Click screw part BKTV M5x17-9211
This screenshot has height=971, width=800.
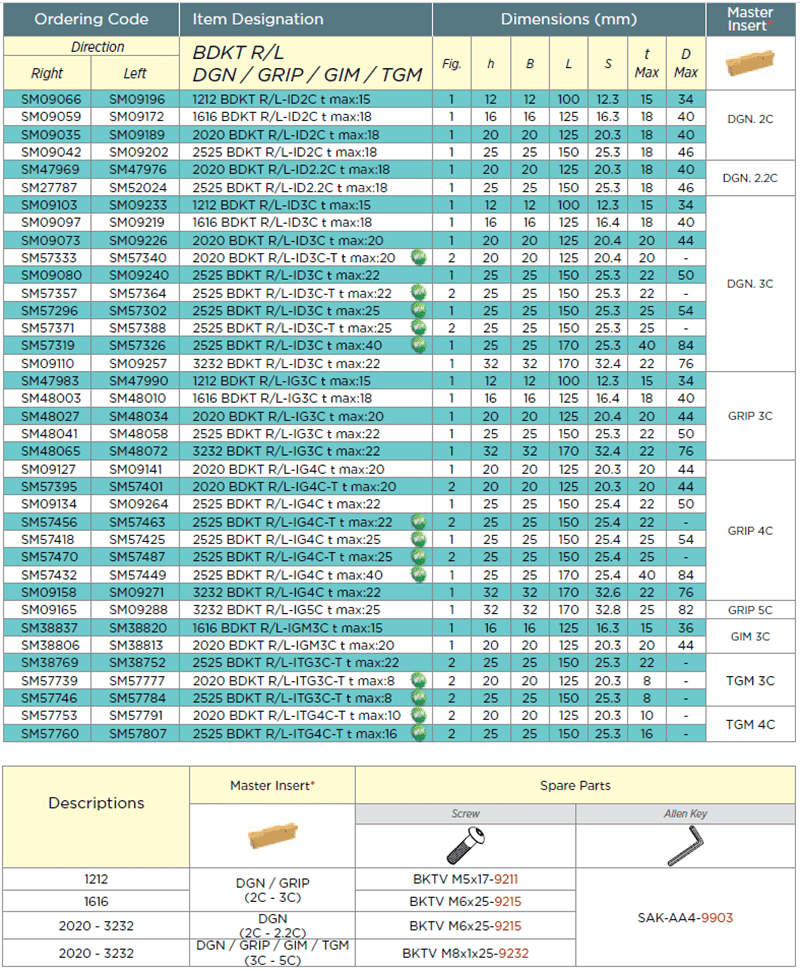tap(466, 879)
